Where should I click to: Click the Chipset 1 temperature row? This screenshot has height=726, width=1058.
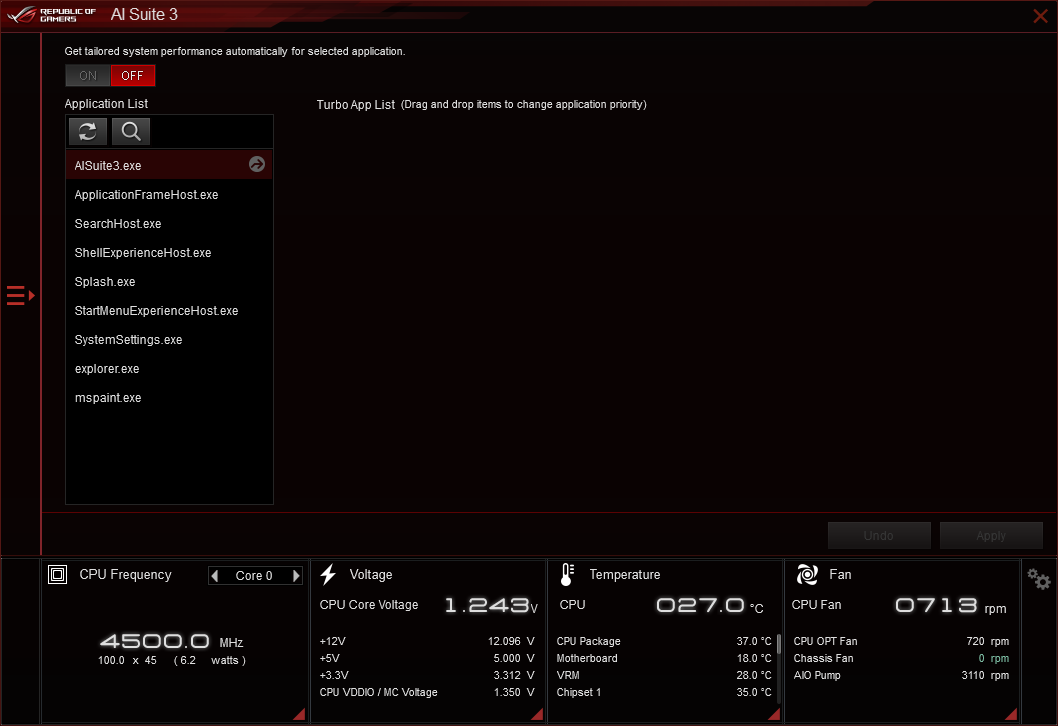pos(664,692)
